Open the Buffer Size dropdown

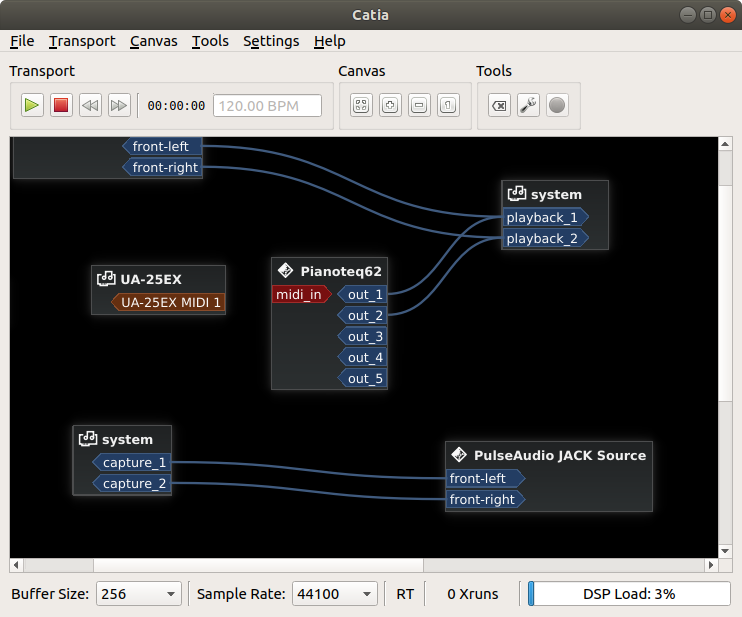point(139,594)
